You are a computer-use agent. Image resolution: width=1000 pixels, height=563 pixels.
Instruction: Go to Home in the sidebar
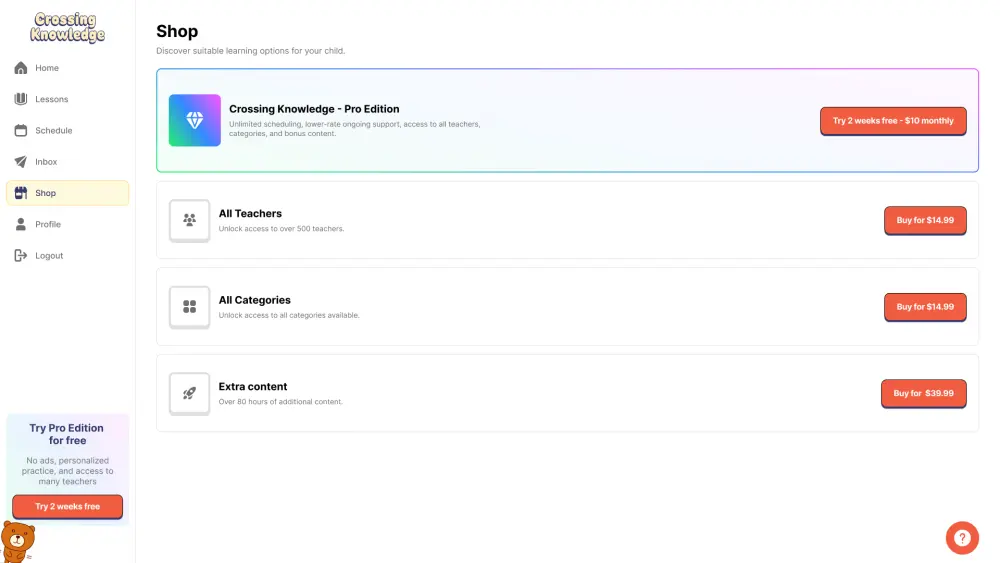(47, 68)
